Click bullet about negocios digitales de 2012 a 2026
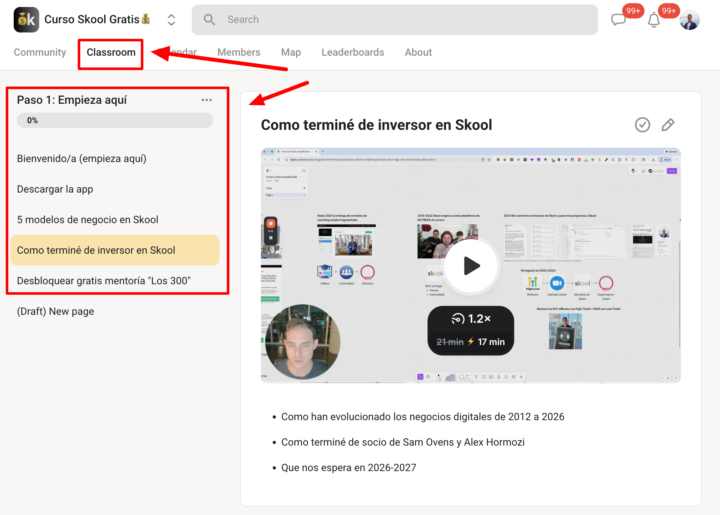 (422, 417)
